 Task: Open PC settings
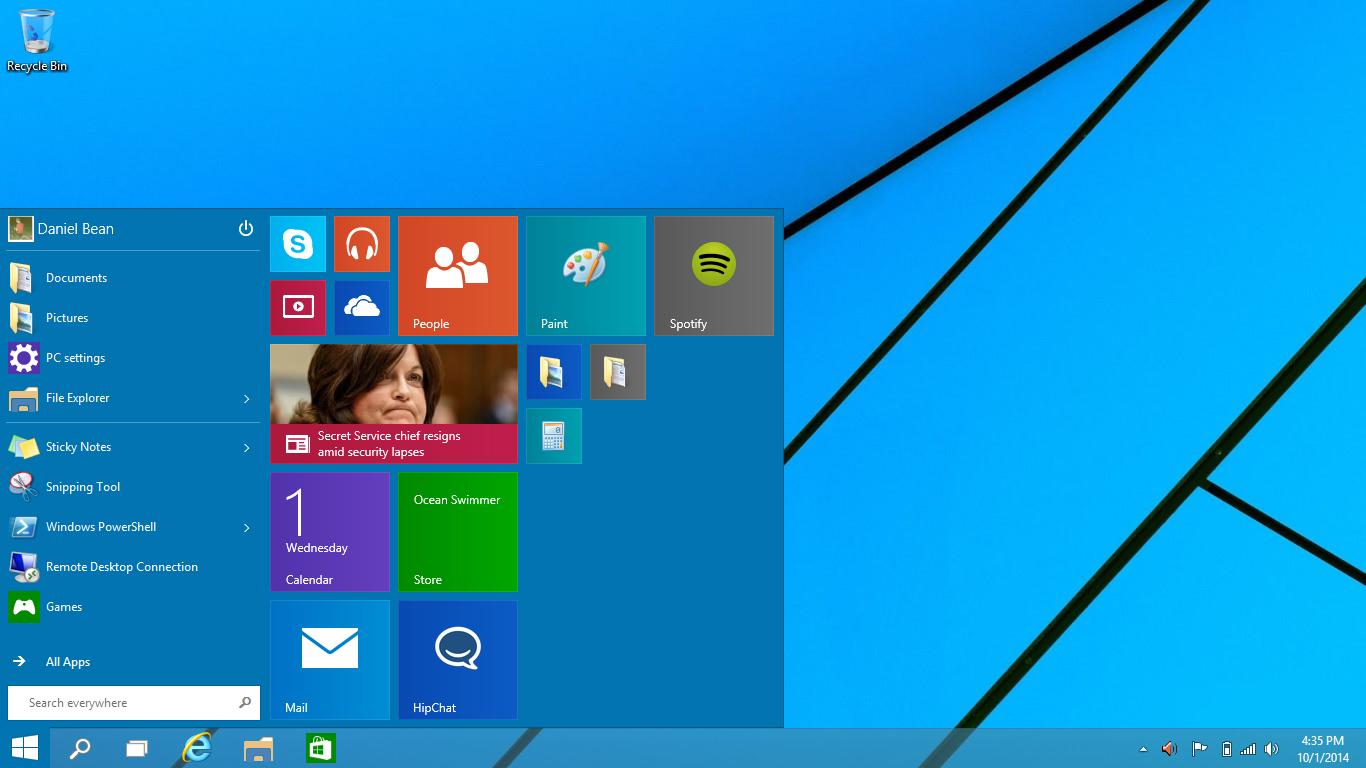coord(132,358)
